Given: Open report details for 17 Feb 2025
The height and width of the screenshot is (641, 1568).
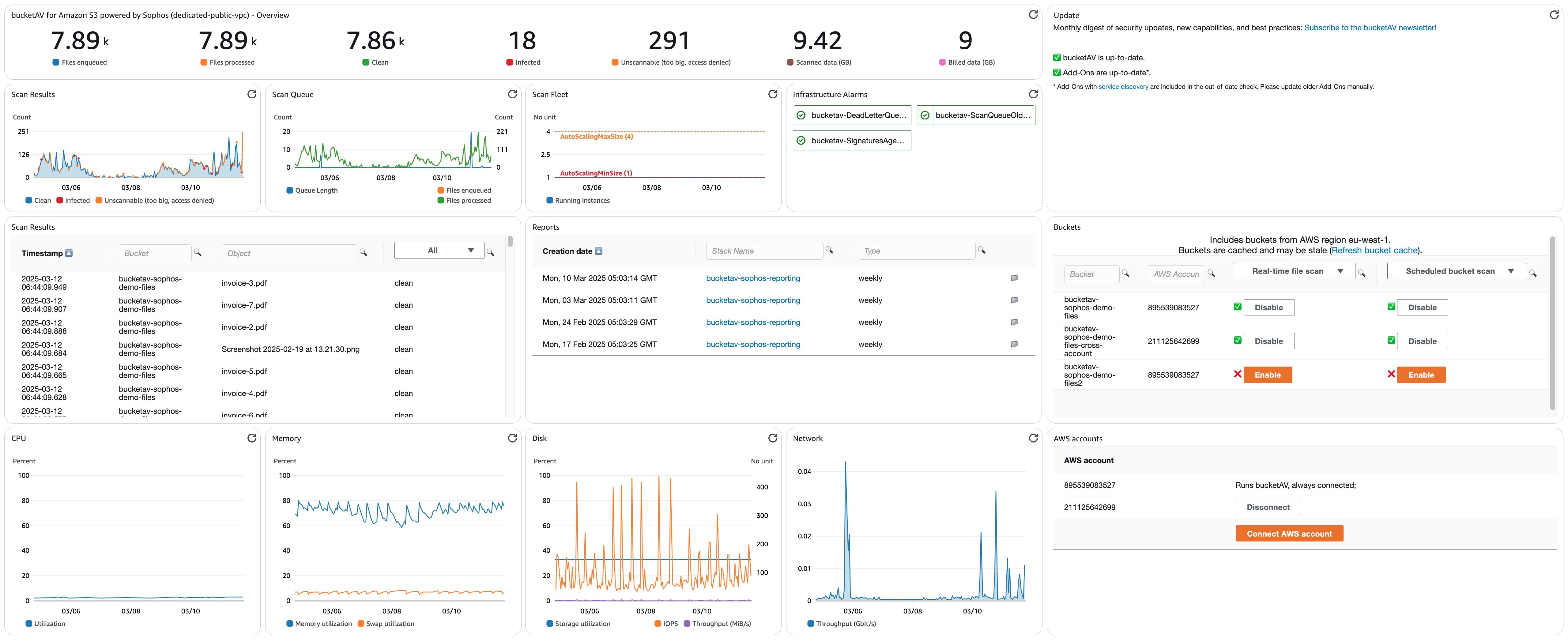Looking at the screenshot, I should pos(1014,344).
